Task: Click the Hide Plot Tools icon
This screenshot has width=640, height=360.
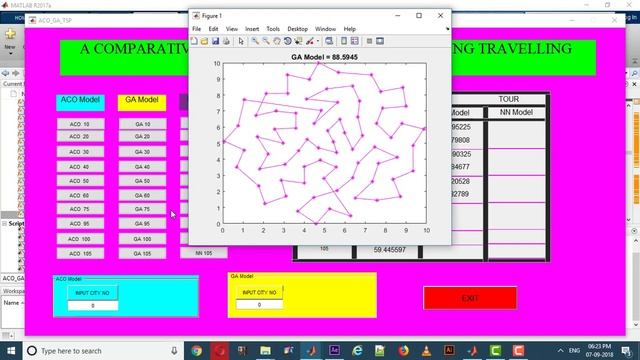Action: [369, 41]
